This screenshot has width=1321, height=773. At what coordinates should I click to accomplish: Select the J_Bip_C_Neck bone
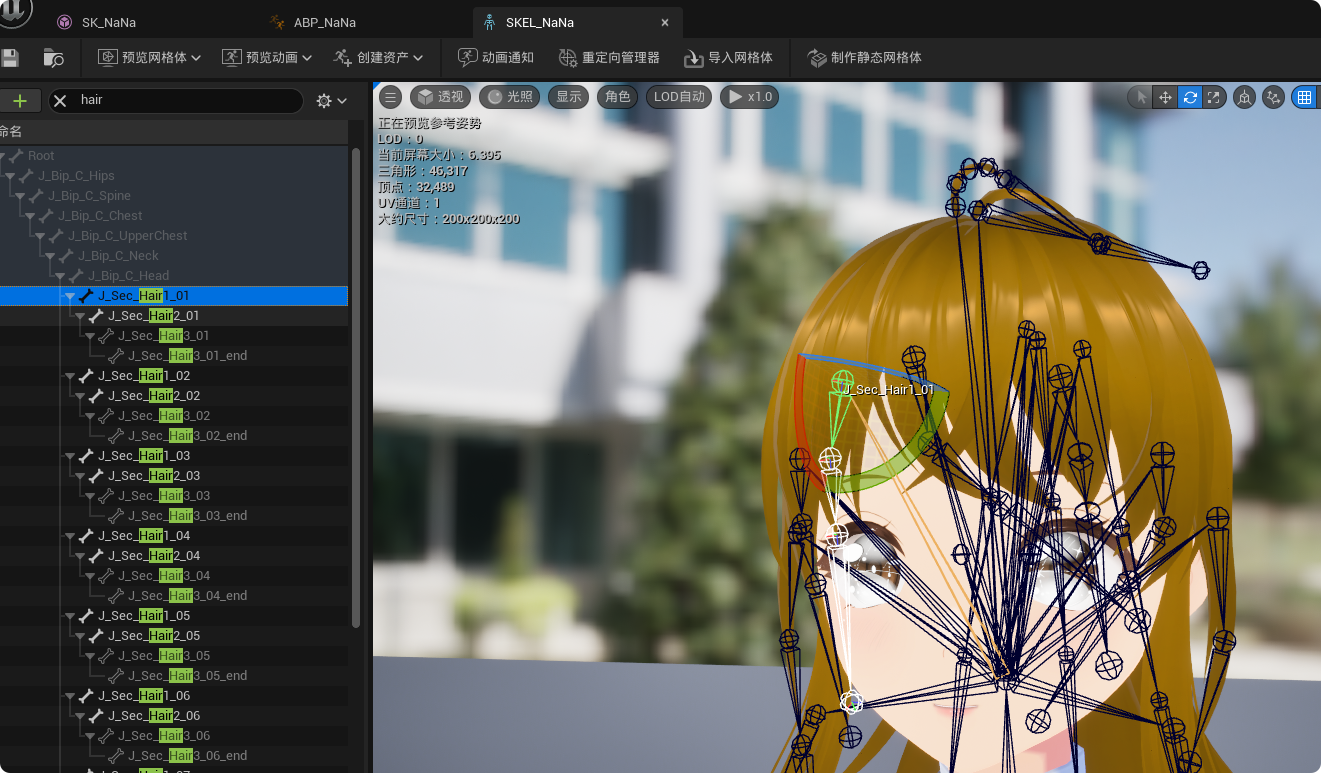118,256
